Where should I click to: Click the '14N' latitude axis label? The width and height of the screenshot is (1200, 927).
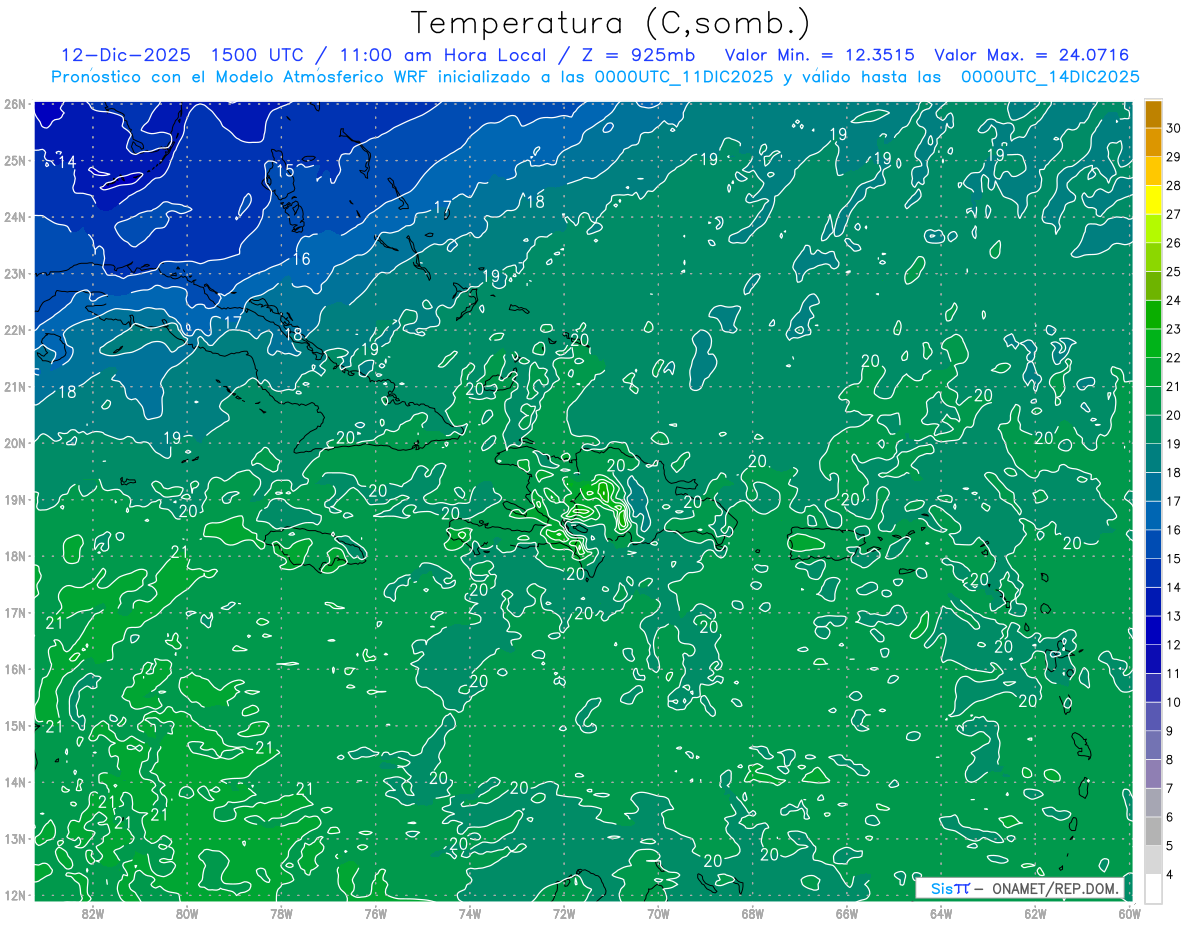pos(14,782)
